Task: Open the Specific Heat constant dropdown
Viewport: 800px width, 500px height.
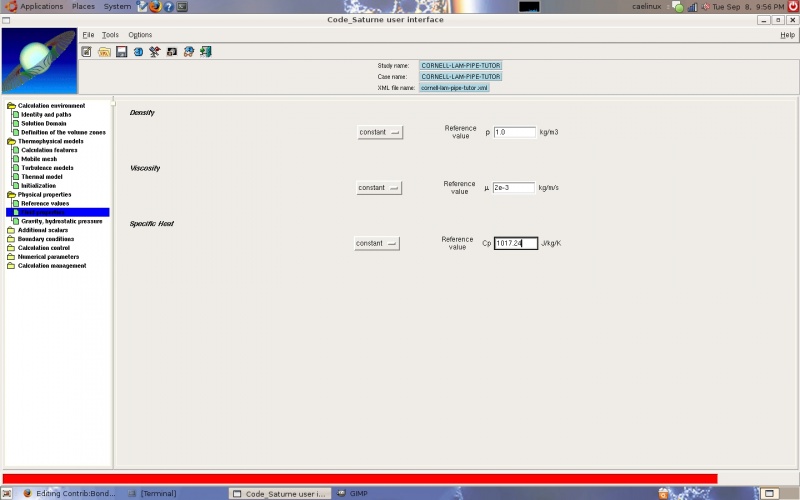Action: coord(377,243)
